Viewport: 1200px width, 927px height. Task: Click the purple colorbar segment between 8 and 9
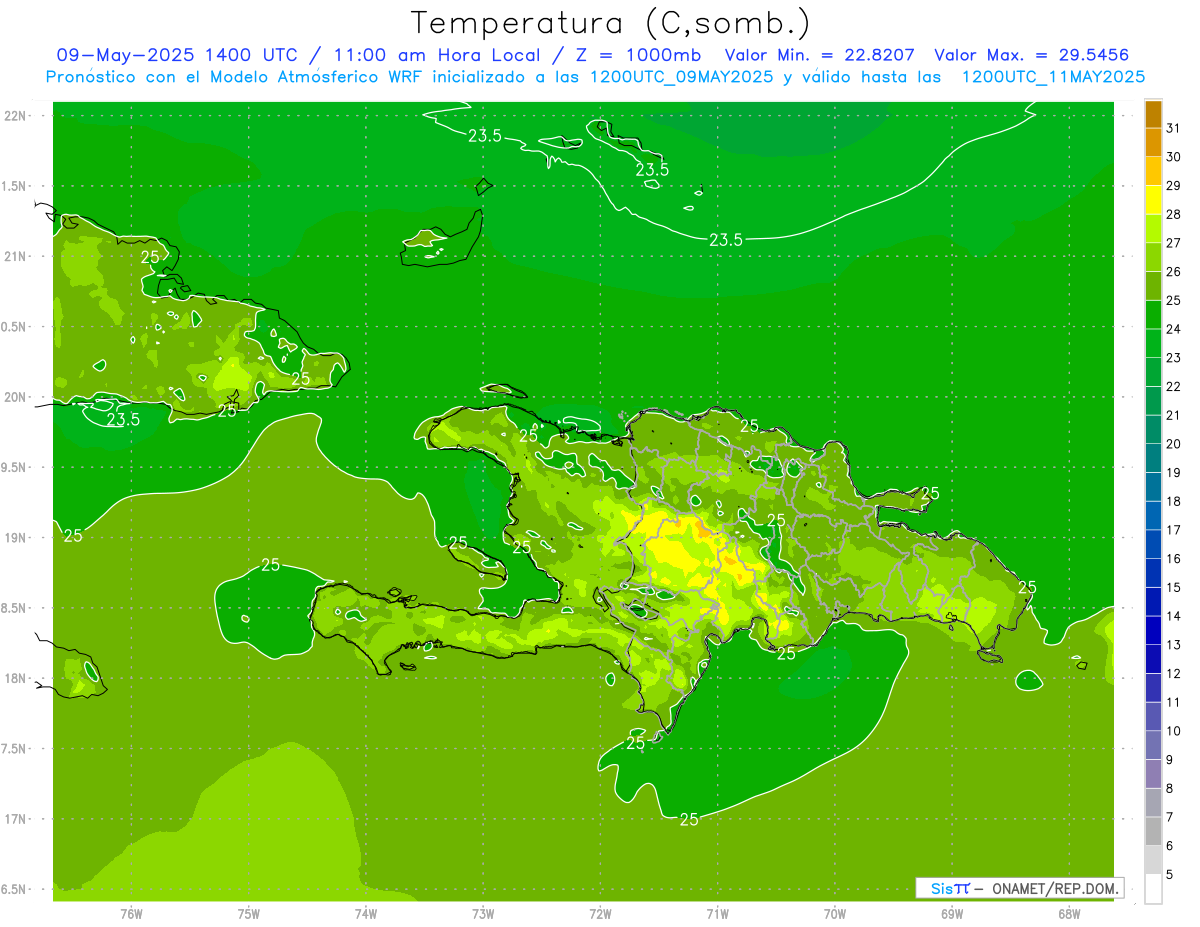coord(1153,774)
